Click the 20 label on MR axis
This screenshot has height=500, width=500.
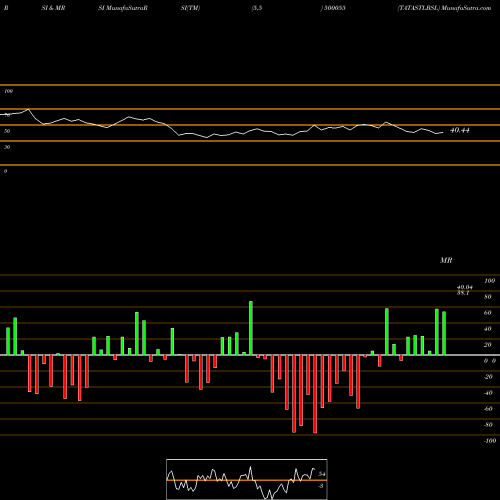pos(488,345)
